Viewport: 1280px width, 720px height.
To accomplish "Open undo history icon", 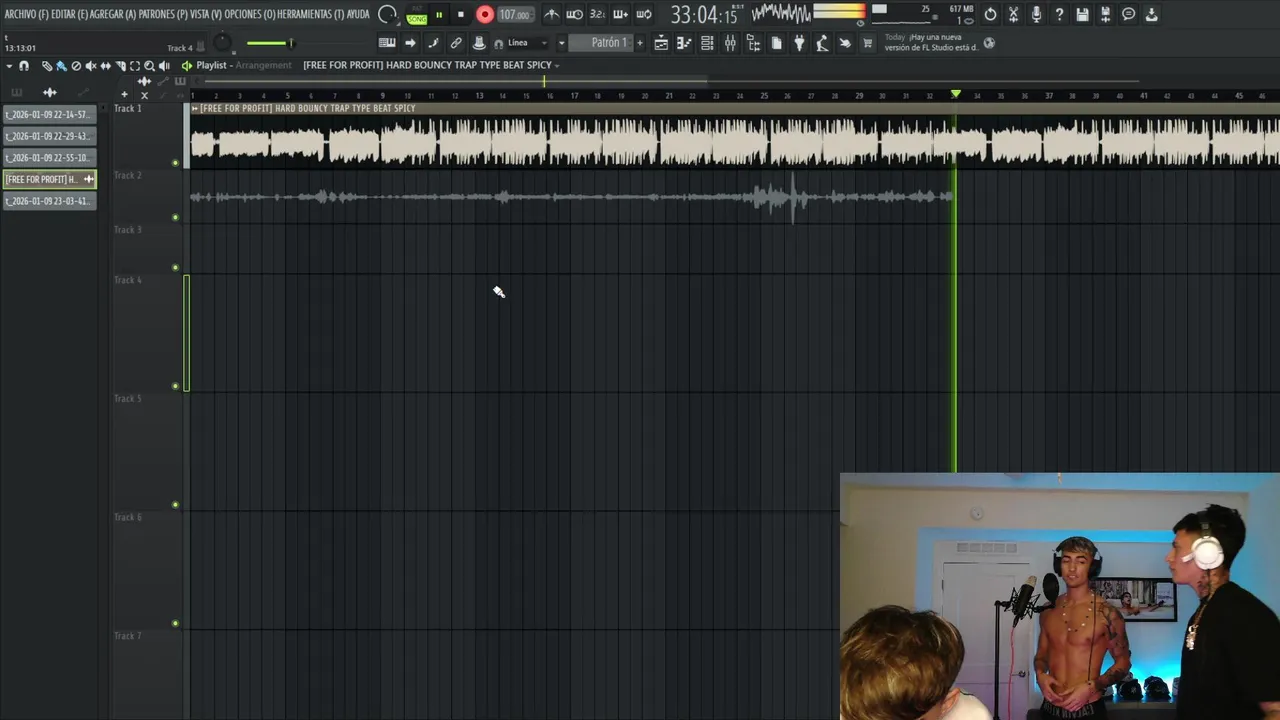I will 990,15.
